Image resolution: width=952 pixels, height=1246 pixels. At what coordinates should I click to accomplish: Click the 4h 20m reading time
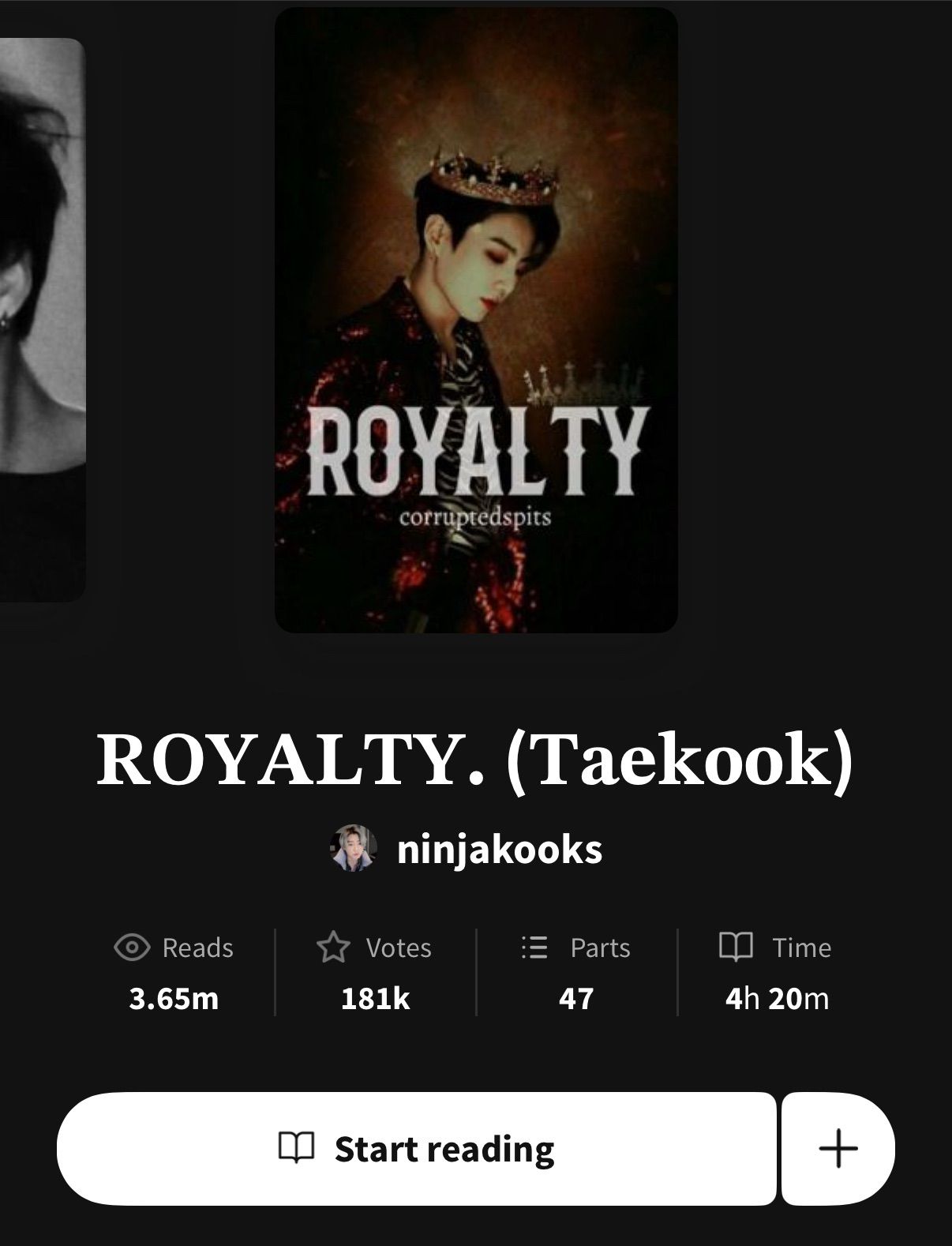pos(778,999)
